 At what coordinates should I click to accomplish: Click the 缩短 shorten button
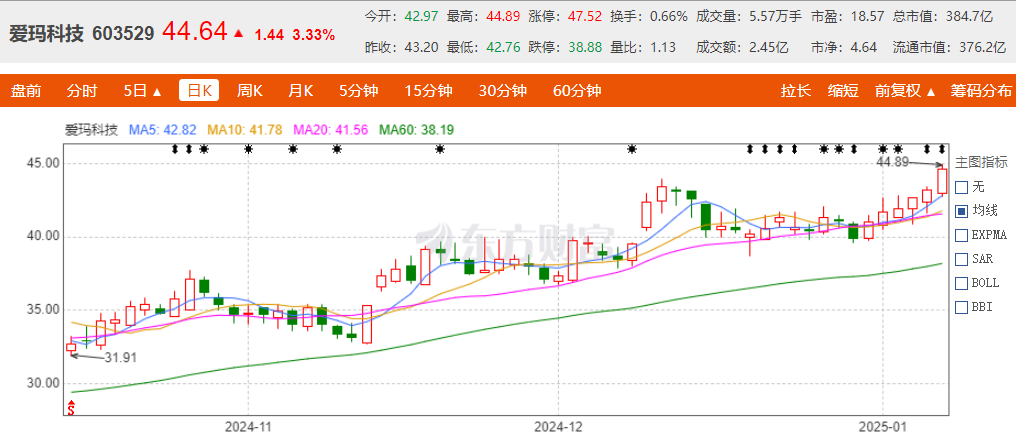pyautogui.click(x=843, y=91)
